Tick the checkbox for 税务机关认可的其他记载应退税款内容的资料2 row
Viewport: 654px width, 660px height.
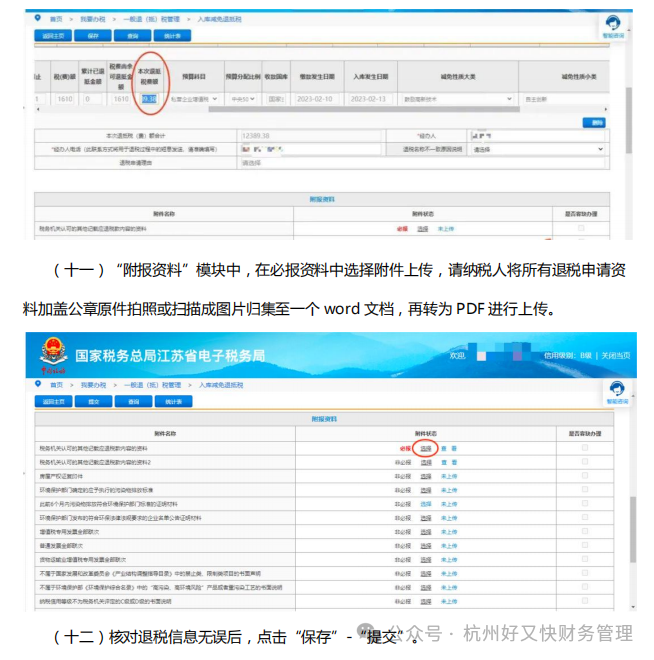point(585,462)
